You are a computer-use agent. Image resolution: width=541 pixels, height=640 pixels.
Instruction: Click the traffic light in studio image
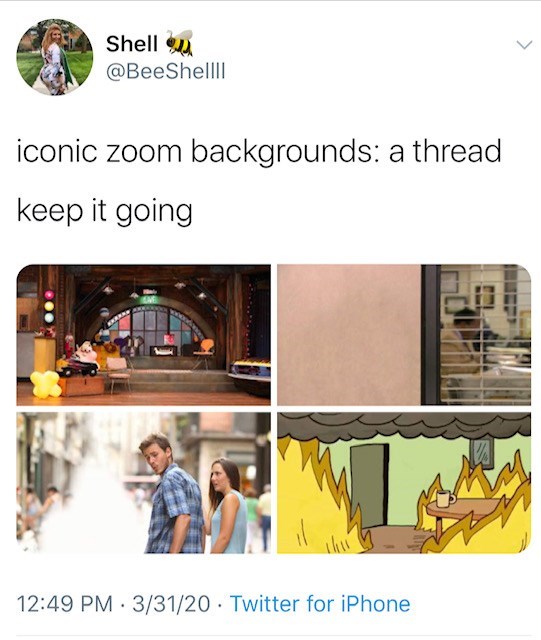point(49,307)
